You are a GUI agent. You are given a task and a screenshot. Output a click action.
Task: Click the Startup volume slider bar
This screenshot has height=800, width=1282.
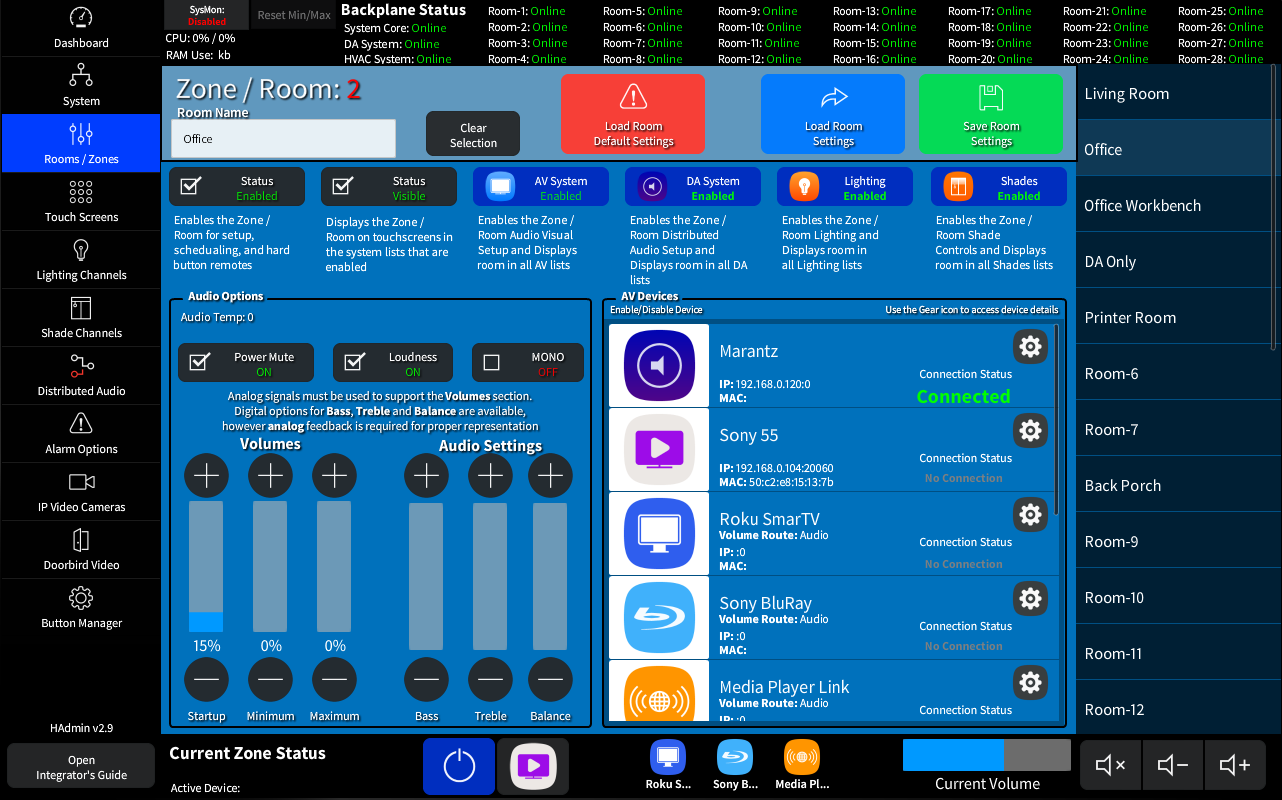pyautogui.click(x=206, y=567)
